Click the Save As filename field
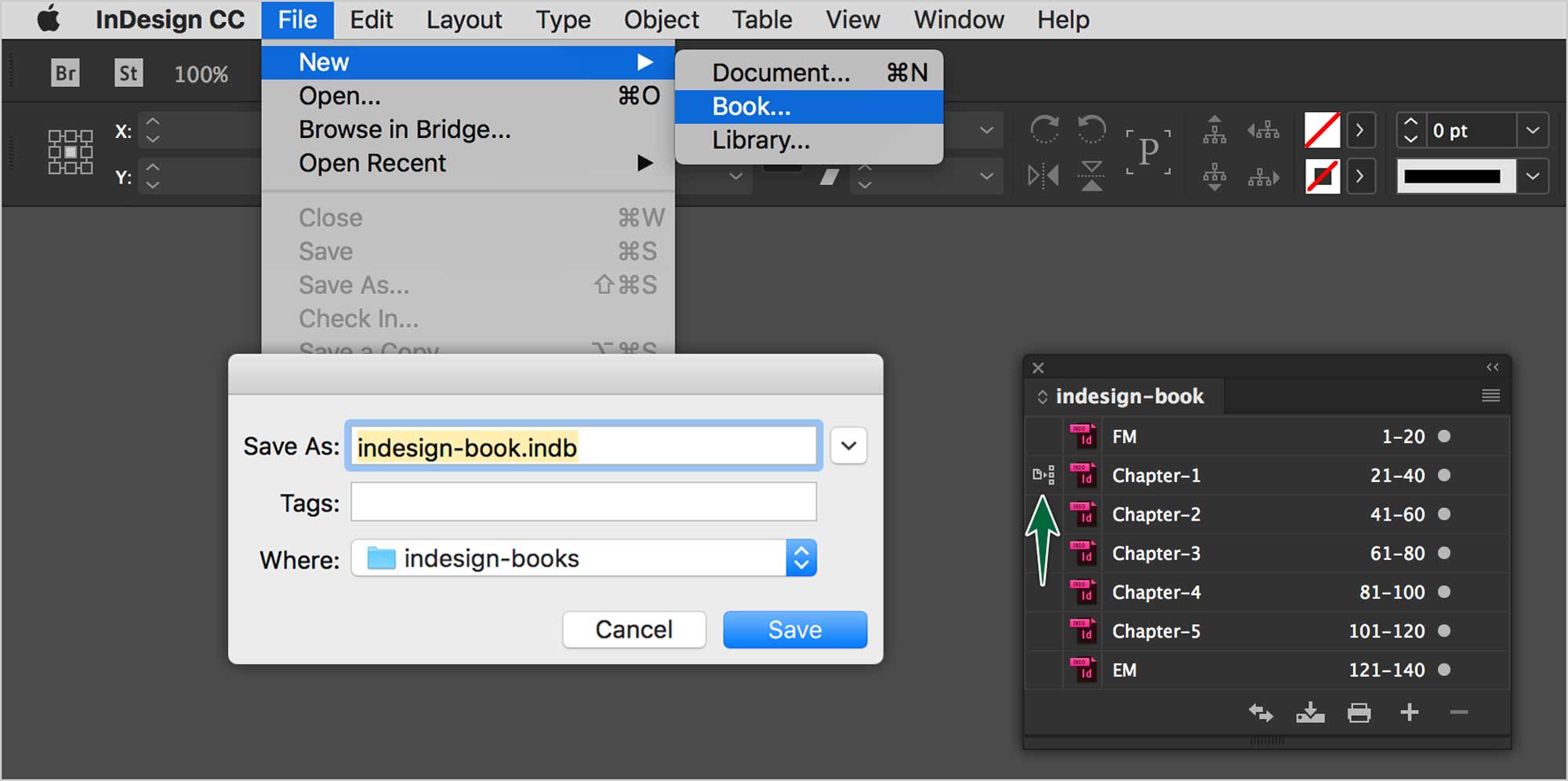 (x=583, y=446)
